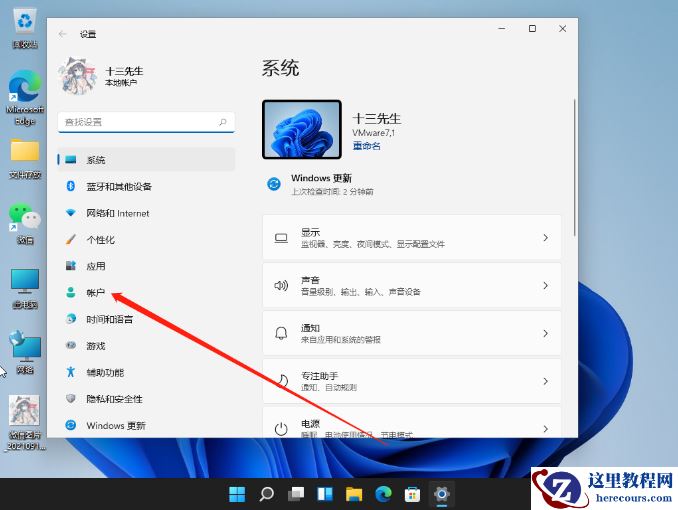This screenshot has width=678, height=510.
Task: Maximize the Settings window
Action: coord(532,29)
